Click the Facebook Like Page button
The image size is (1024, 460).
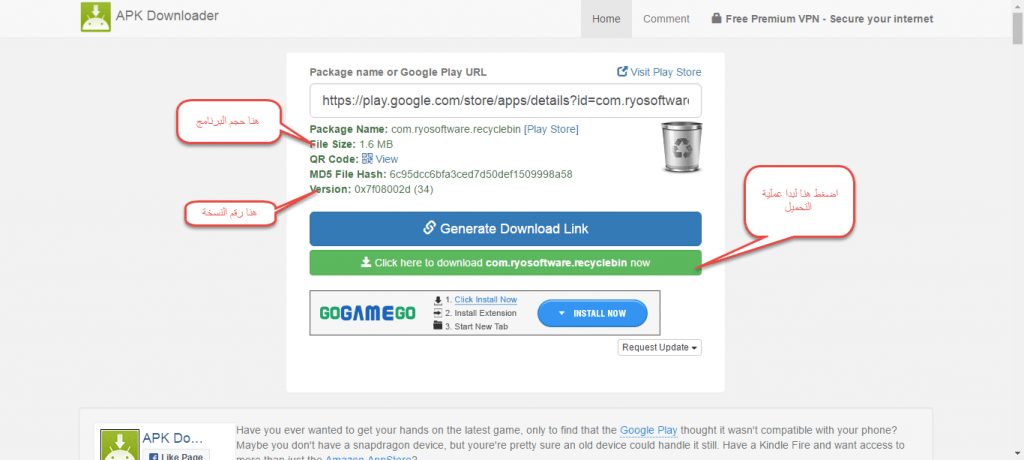[x=176, y=456]
